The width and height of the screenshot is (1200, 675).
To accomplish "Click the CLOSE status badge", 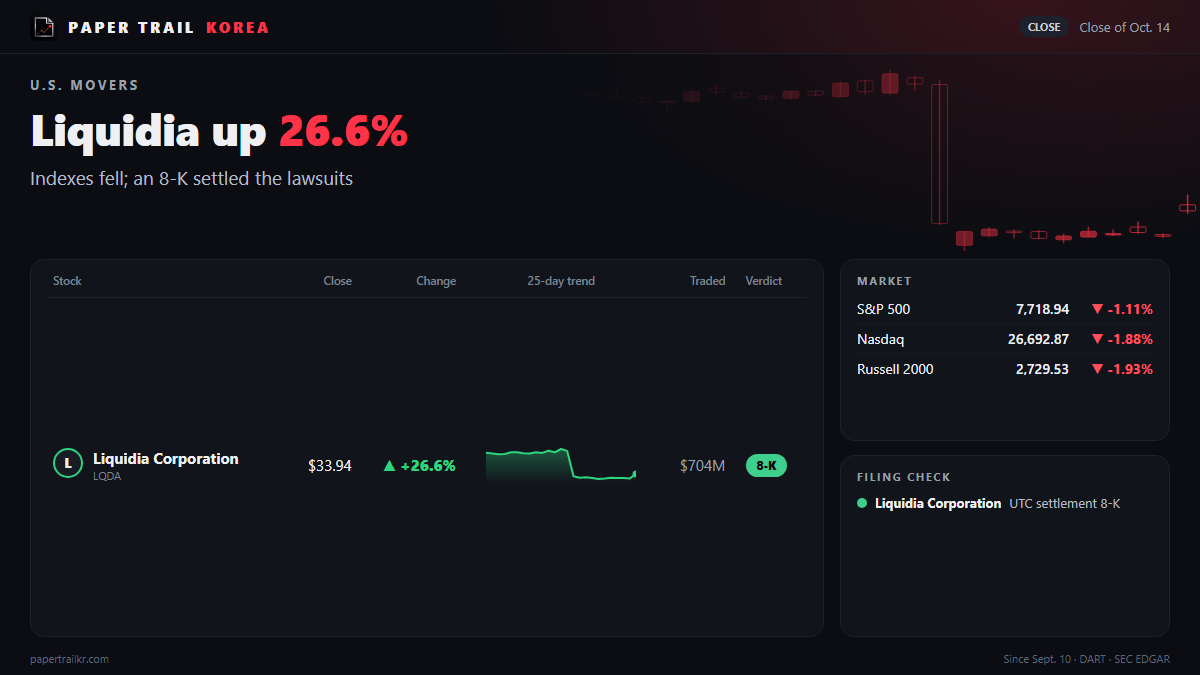I will tap(1044, 27).
